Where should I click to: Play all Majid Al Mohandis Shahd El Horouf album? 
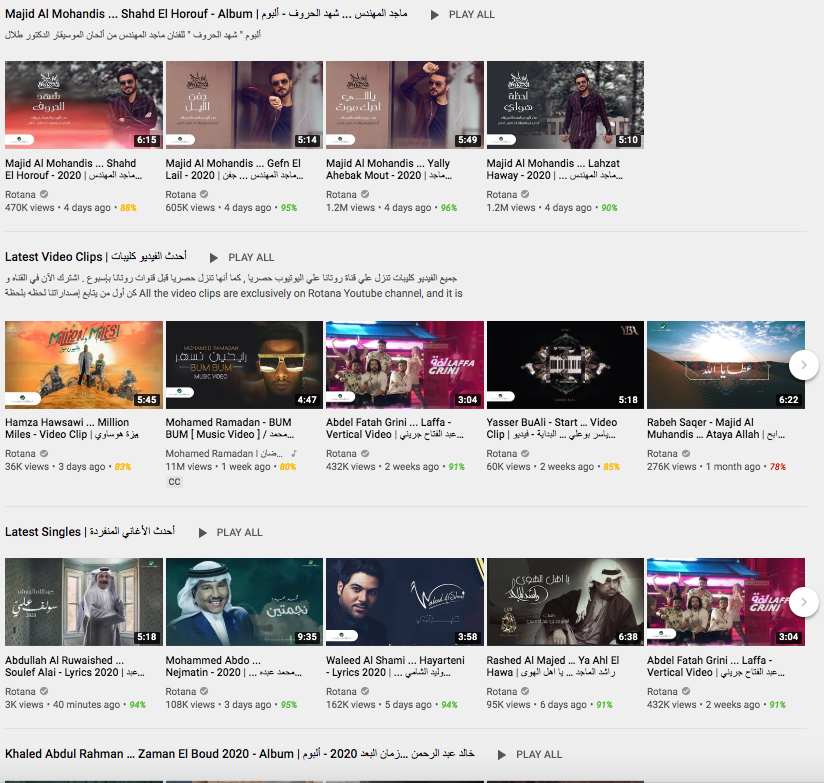coord(462,15)
